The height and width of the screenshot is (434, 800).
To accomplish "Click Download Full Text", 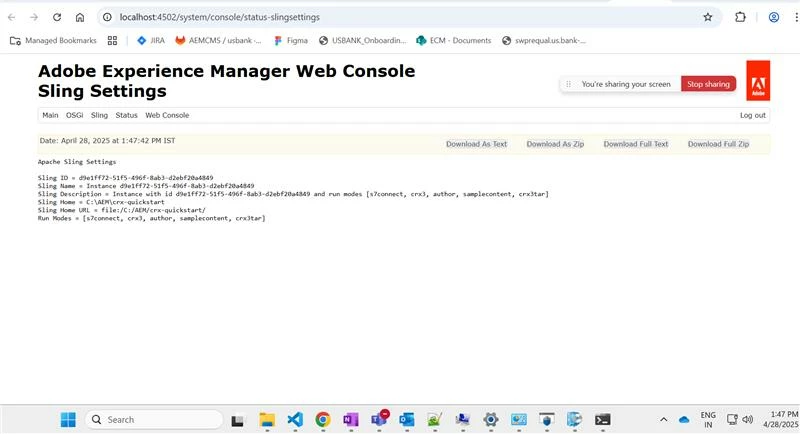I will [636, 144].
